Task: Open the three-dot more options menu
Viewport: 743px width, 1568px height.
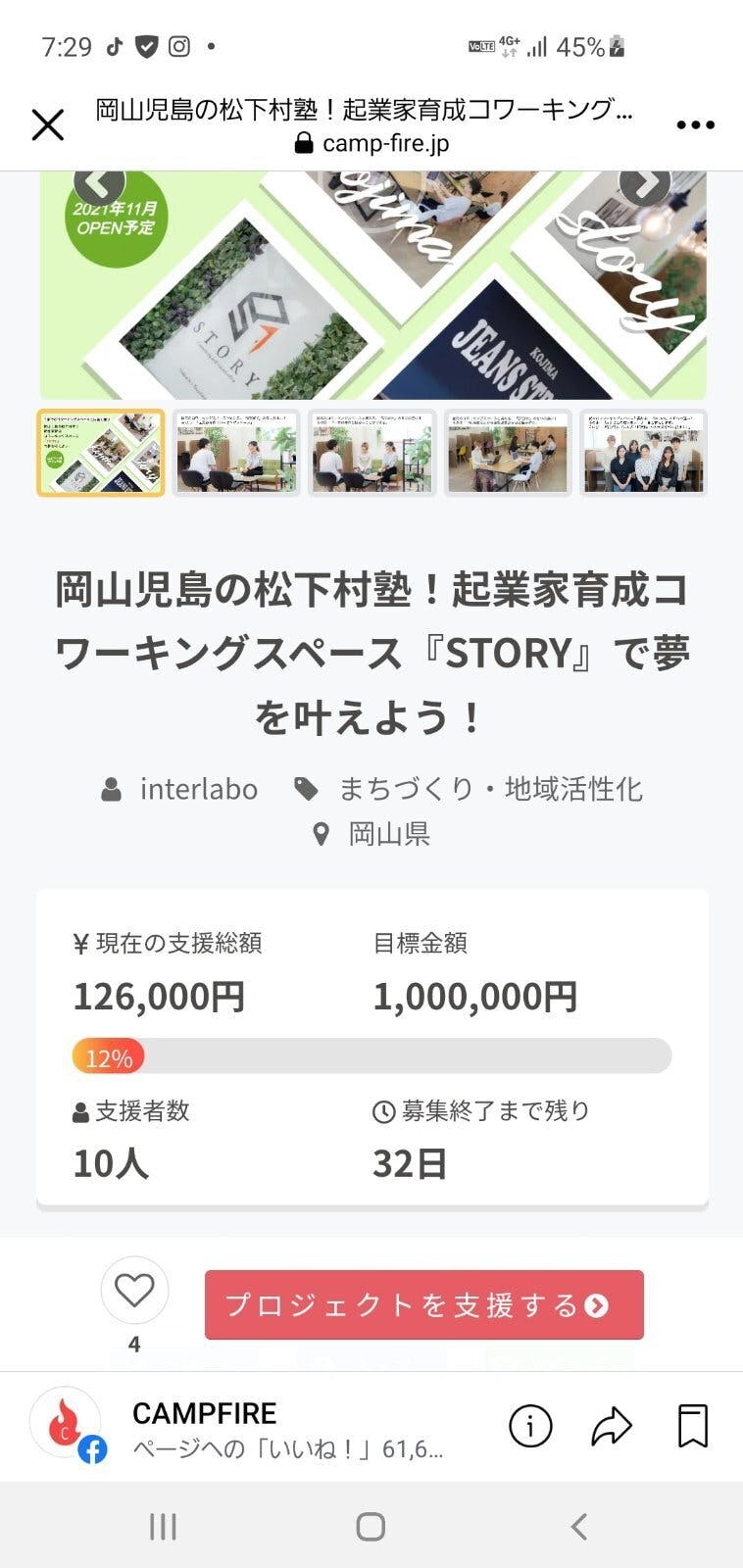Action: (695, 125)
